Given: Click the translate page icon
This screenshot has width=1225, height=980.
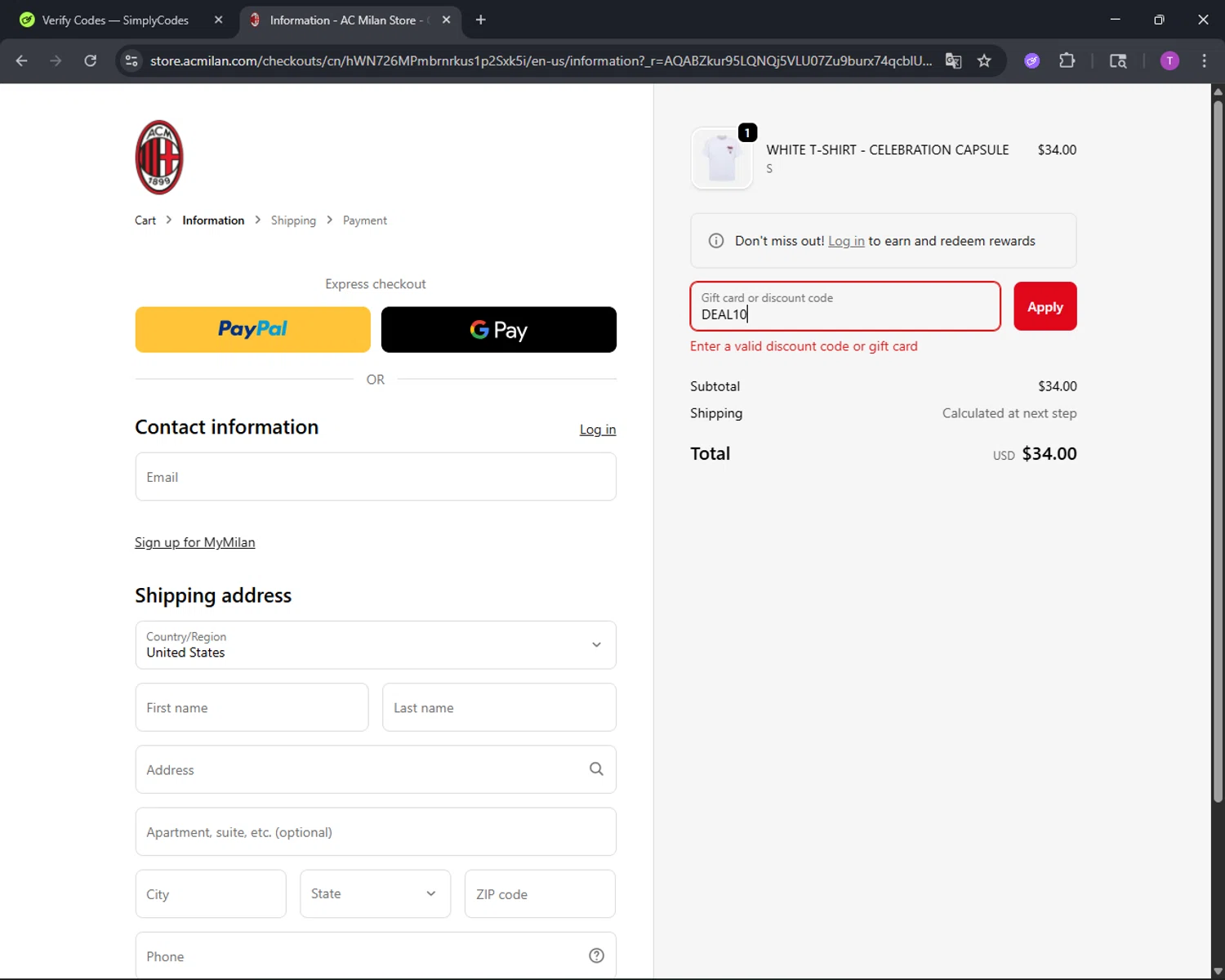Looking at the screenshot, I should tap(953, 60).
